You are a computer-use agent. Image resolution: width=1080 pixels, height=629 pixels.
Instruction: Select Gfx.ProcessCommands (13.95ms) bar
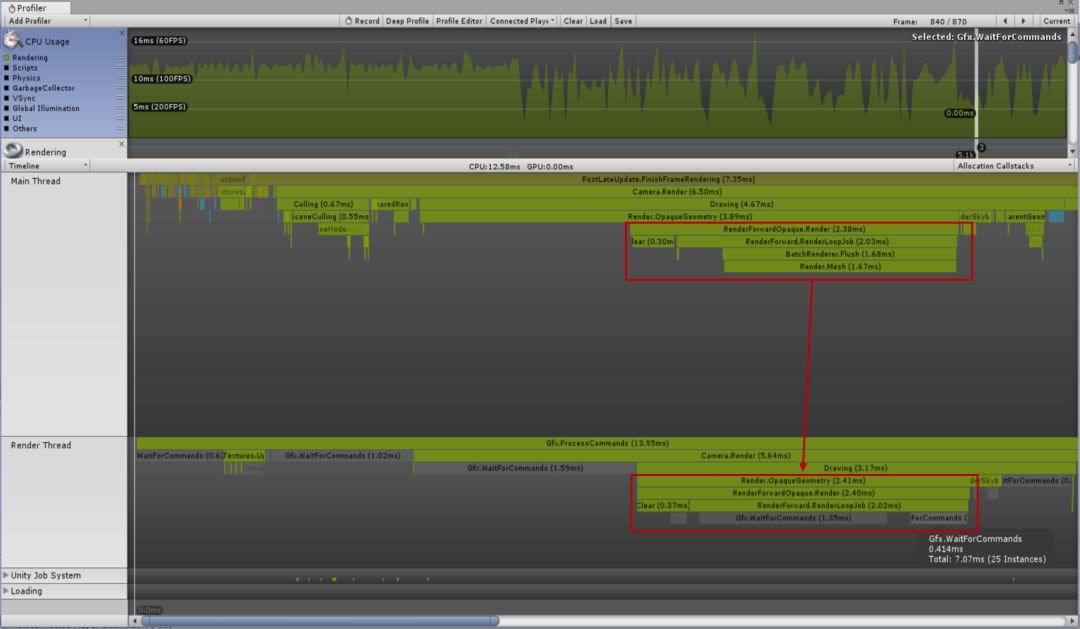click(607, 443)
